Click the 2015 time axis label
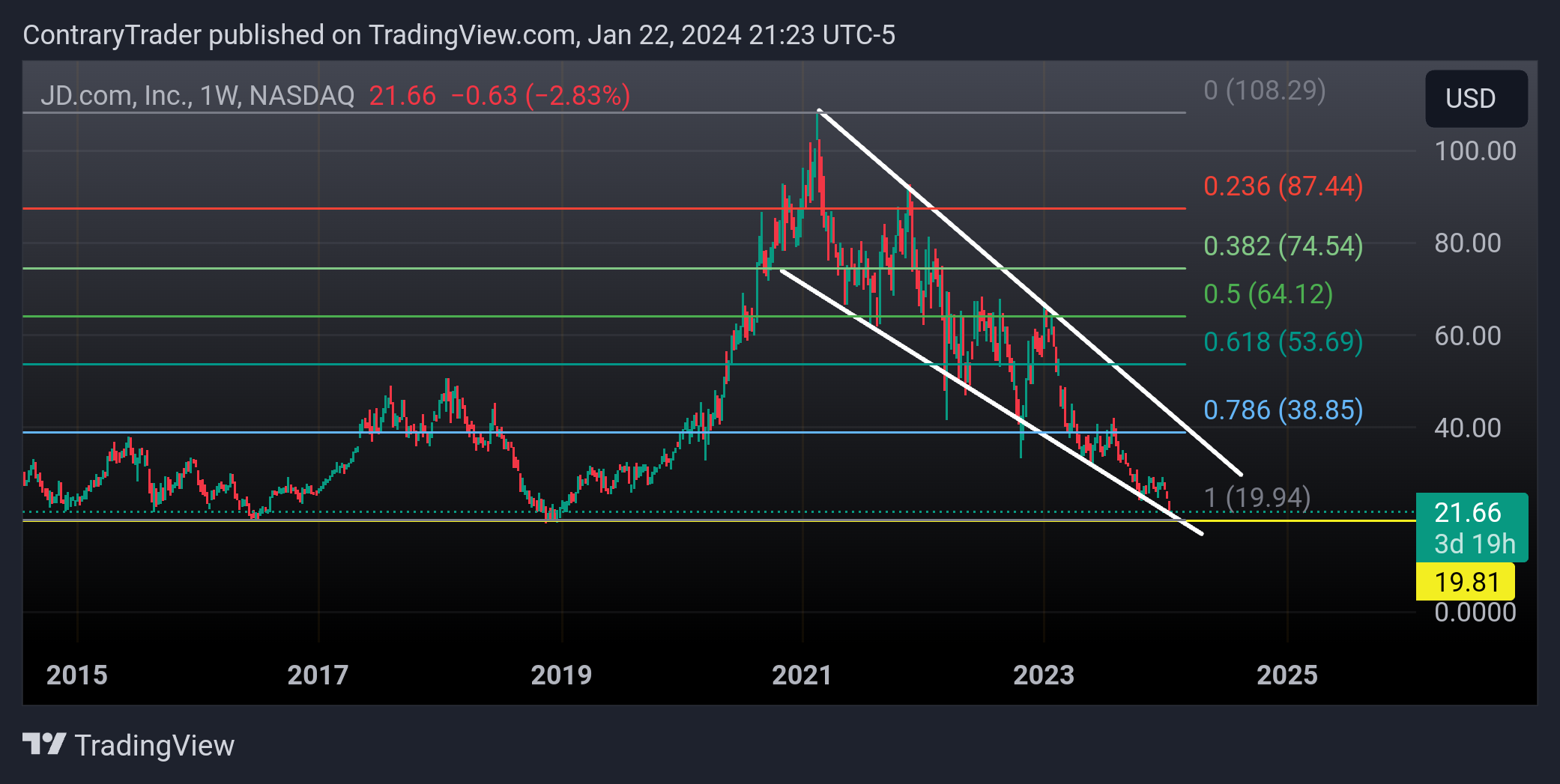This screenshot has width=1560, height=784. click(77, 675)
